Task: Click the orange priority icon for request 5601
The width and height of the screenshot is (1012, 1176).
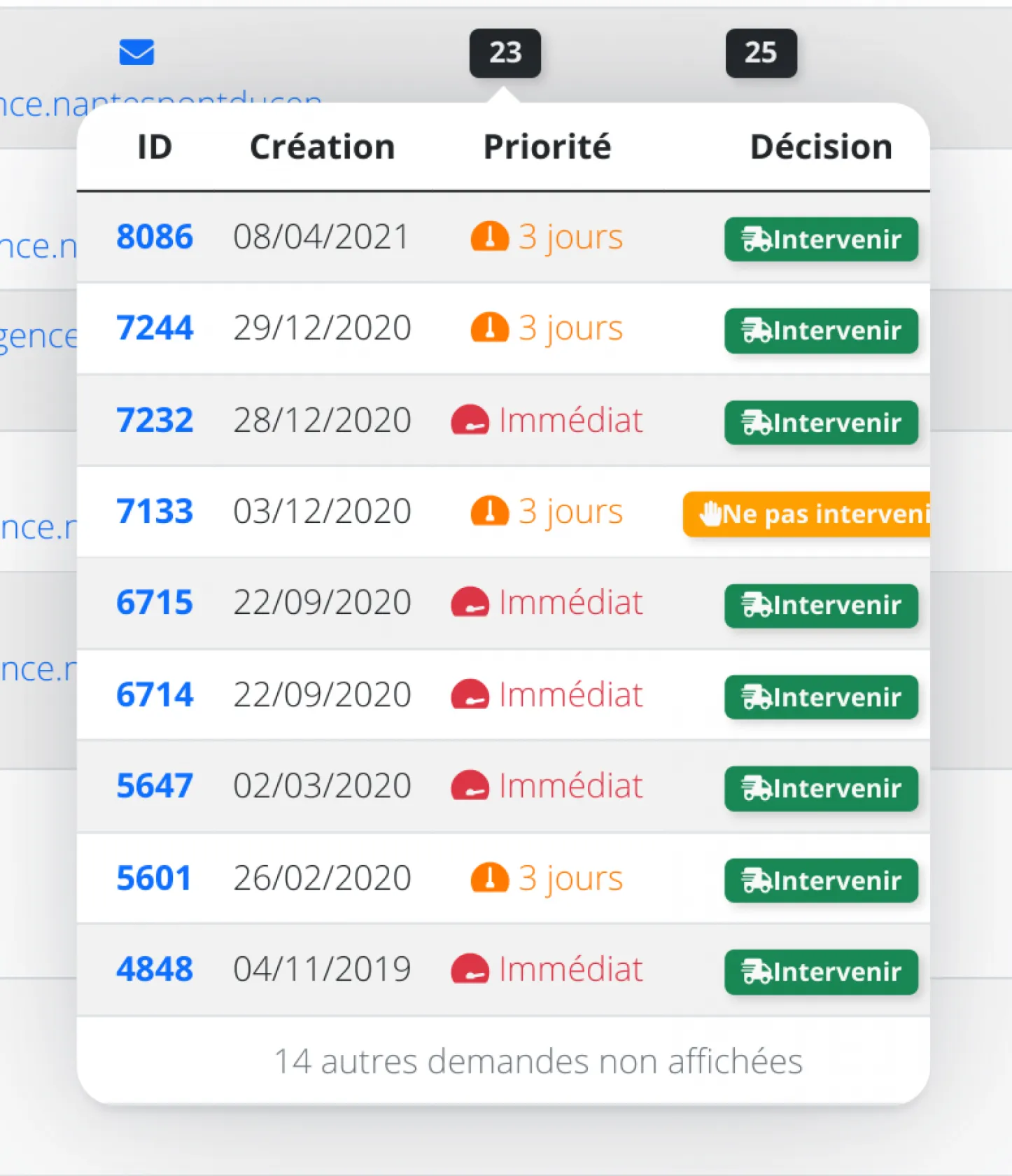Action: pos(489,878)
